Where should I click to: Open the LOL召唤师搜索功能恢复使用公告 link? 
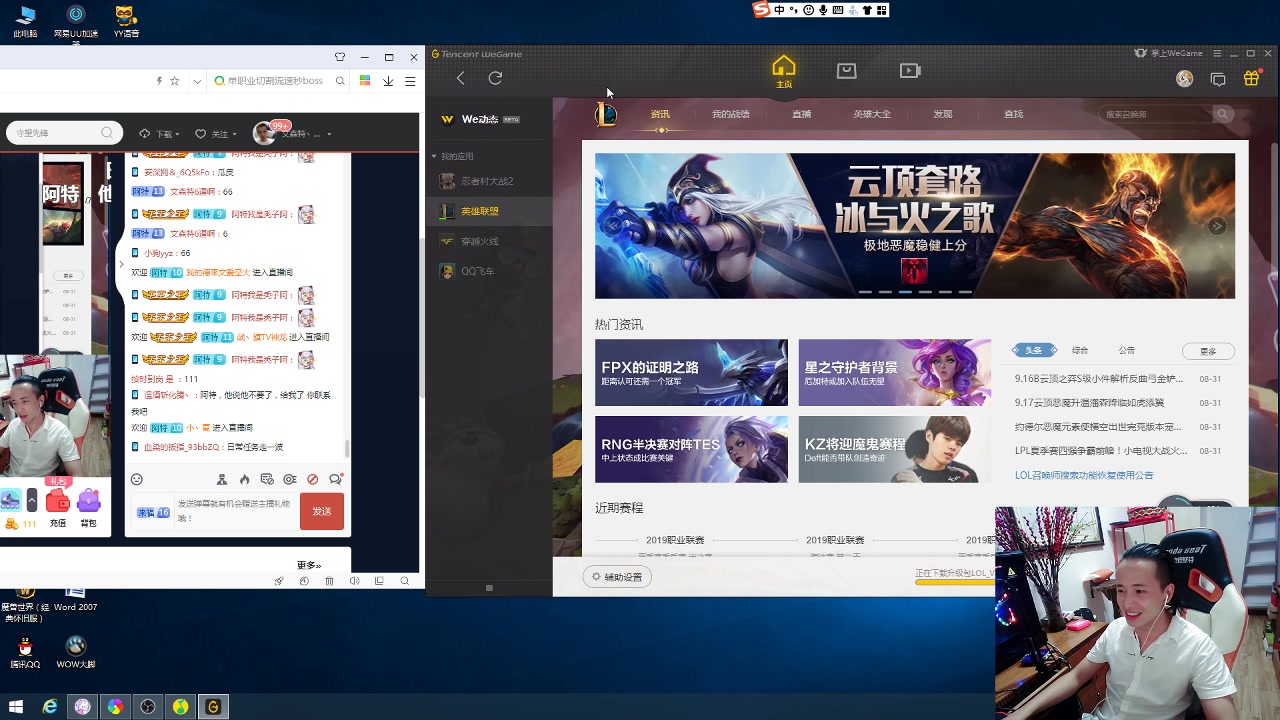click(x=1084, y=475)
